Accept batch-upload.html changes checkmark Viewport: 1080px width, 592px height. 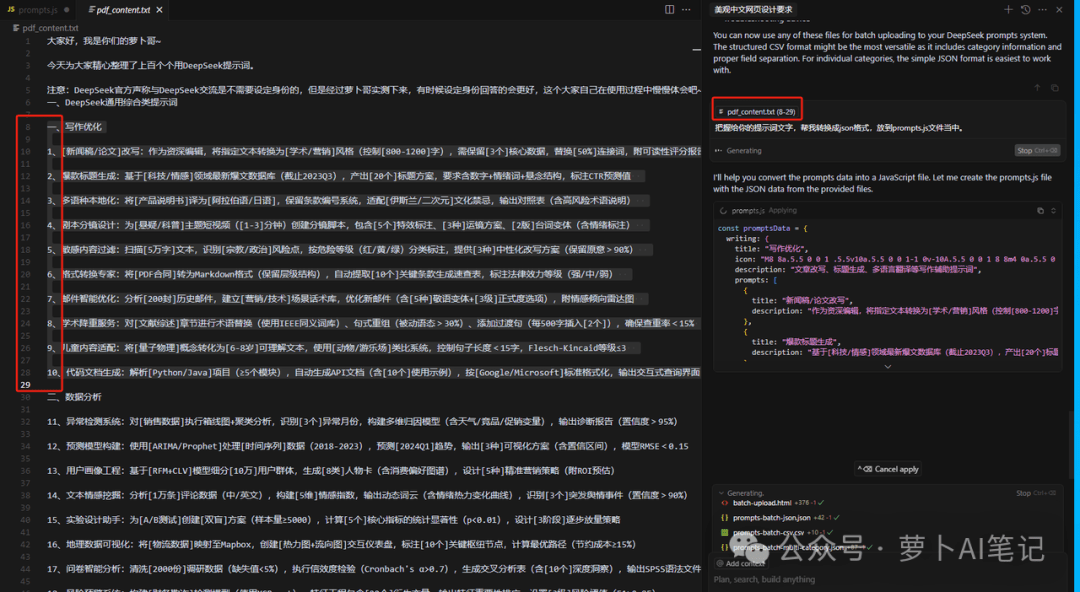pyautogui.click(x=821, y=503)
